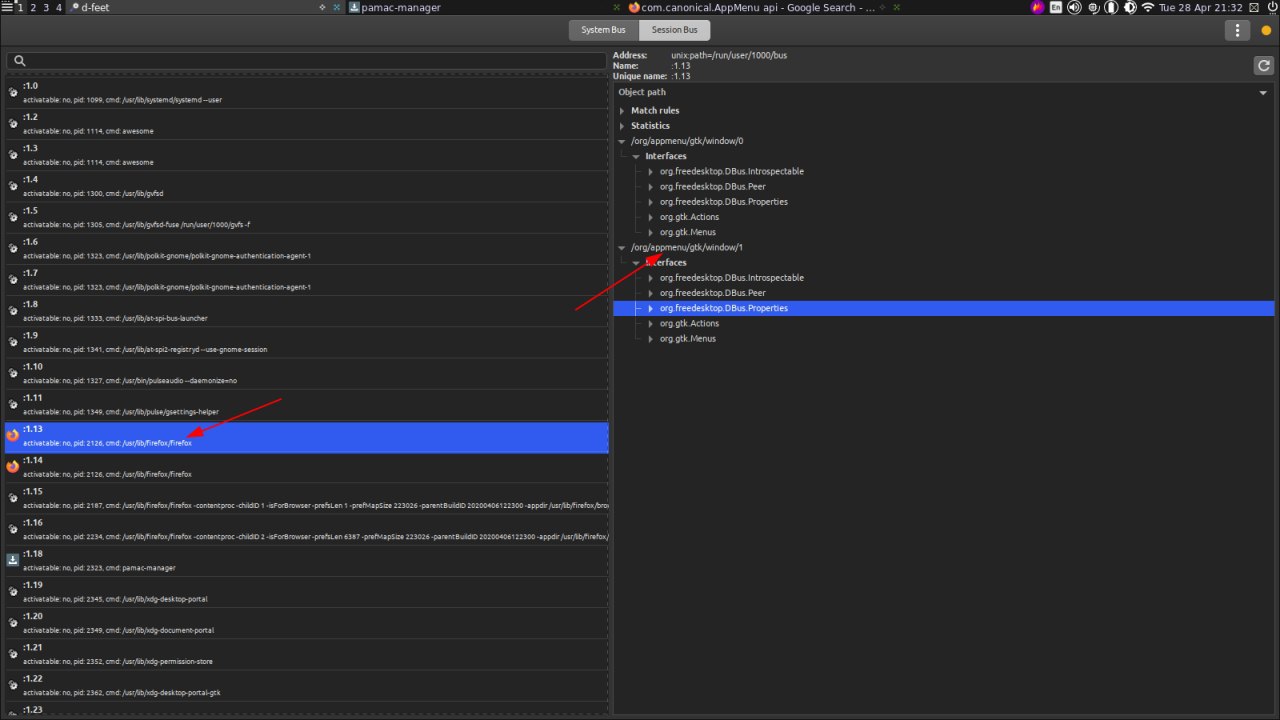This screenshot has width=1280, height=720.
Task: Select bus name :1.15 firefox contentproc
Action: point(306,498)
